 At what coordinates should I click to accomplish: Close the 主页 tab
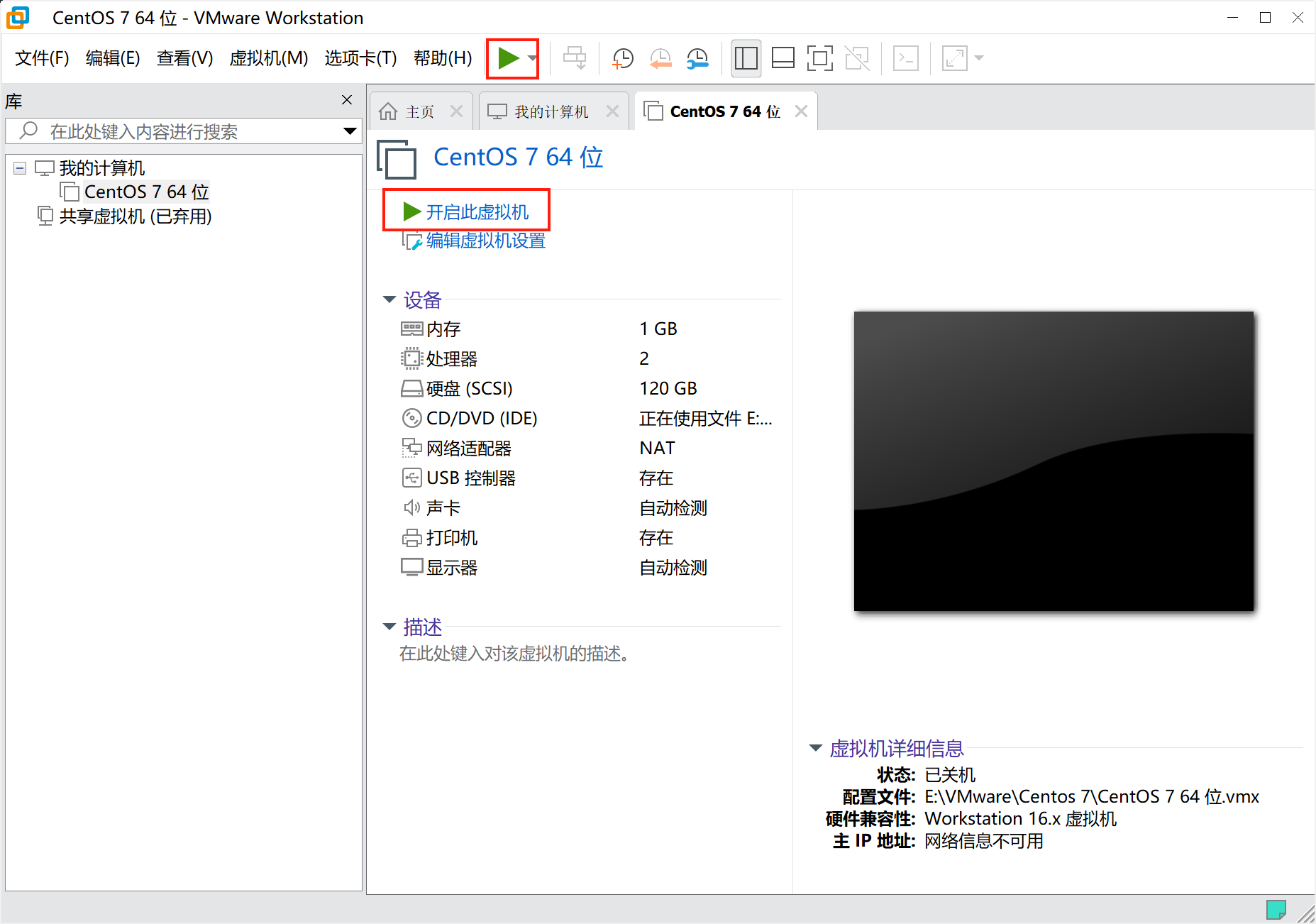[457, 111]
